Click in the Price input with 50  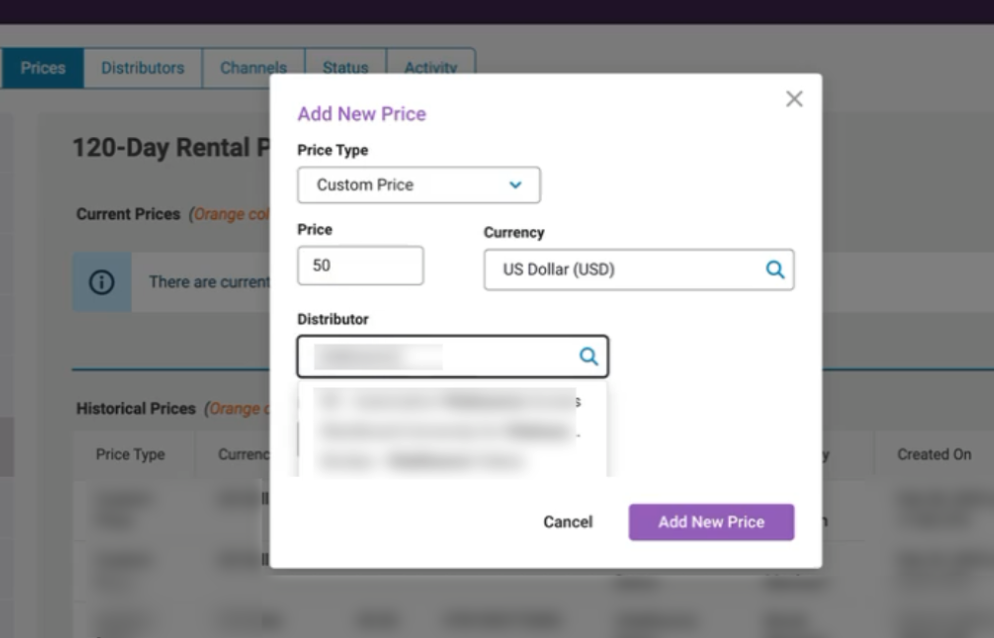(360, 266)
